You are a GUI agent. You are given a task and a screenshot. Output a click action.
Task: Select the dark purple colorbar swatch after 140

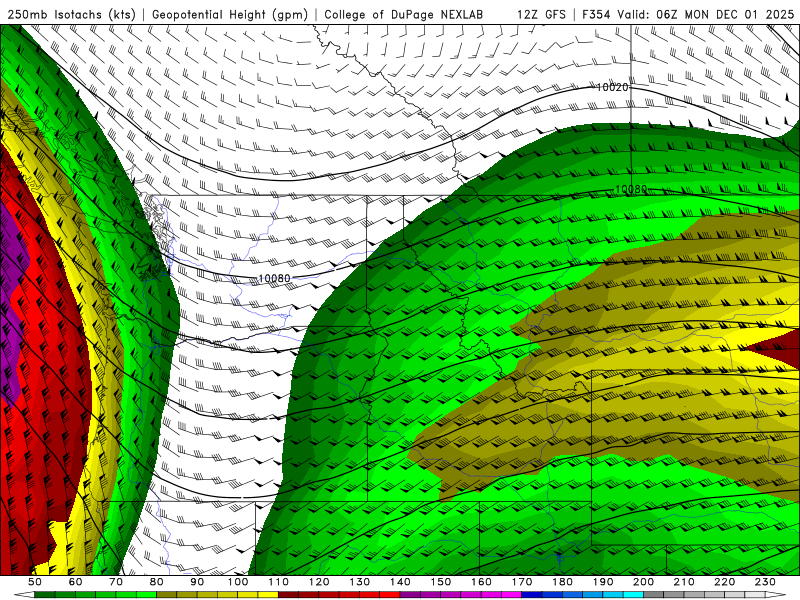pyautogui.click(x=410, y=595)
